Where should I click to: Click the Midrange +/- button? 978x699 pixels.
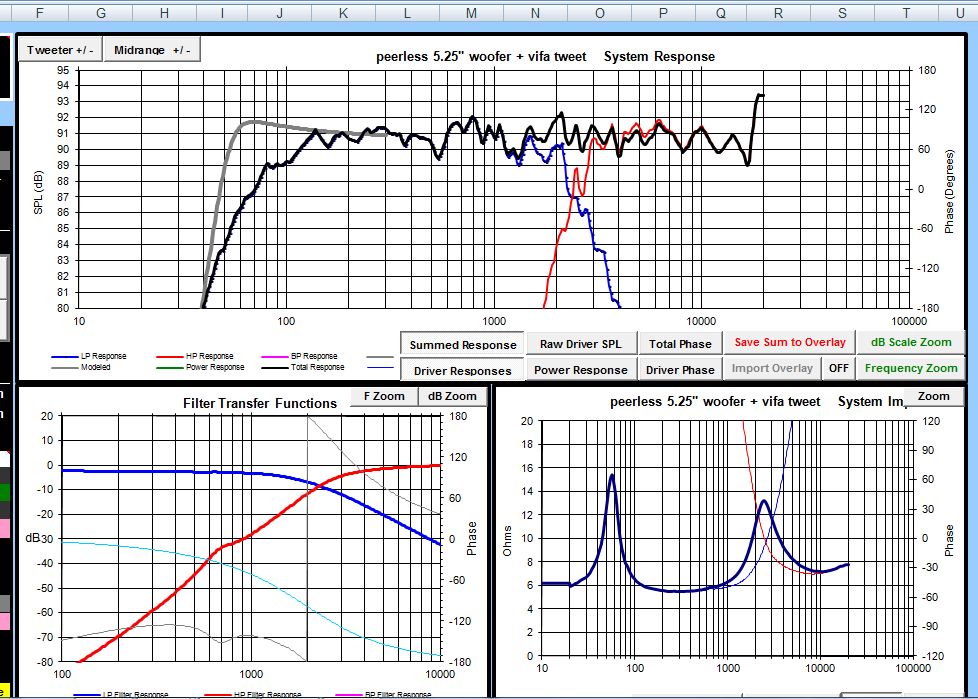pyautogui.click(x=152, y=50)
